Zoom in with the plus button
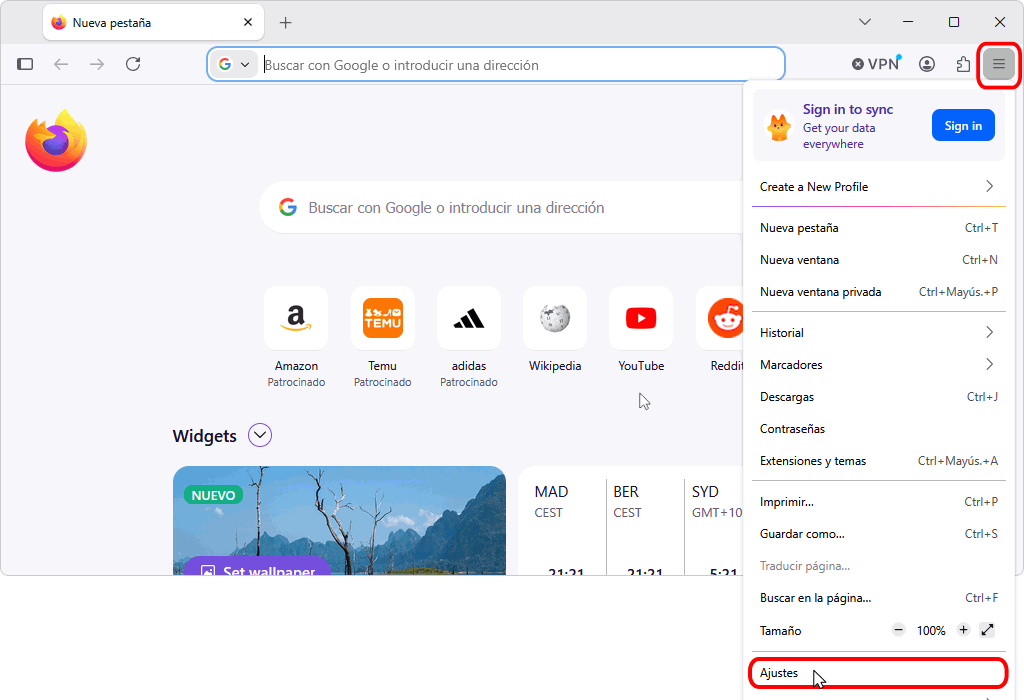The height and width of the screenshot is (700, 1024). [963, 630]
